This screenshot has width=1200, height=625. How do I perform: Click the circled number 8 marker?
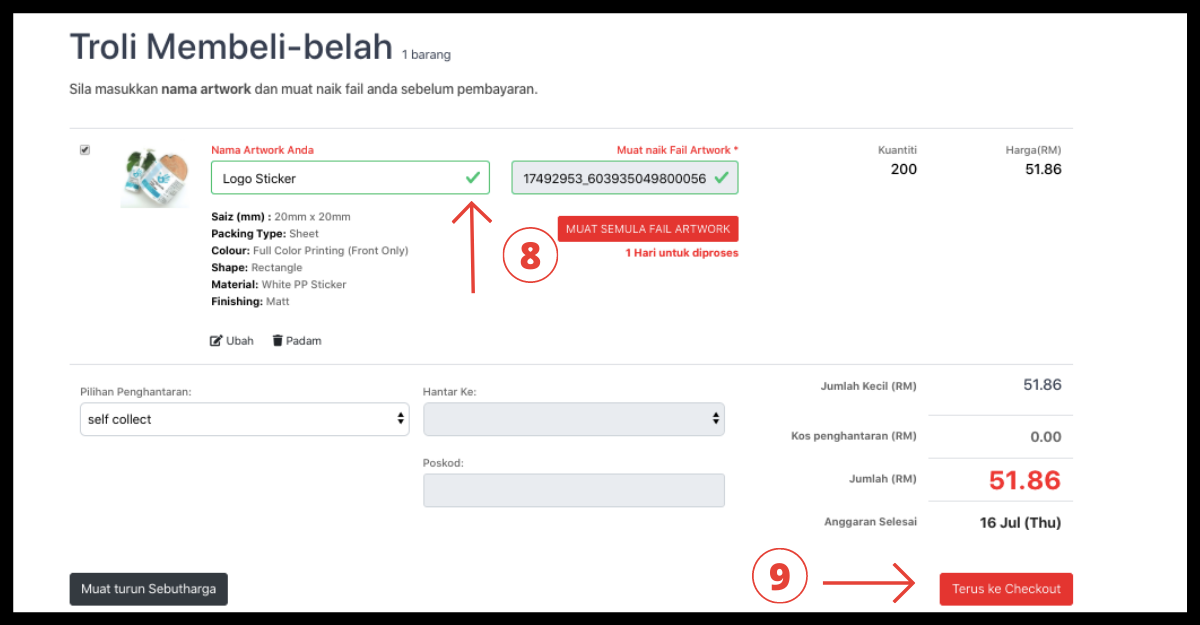(530, 255)
